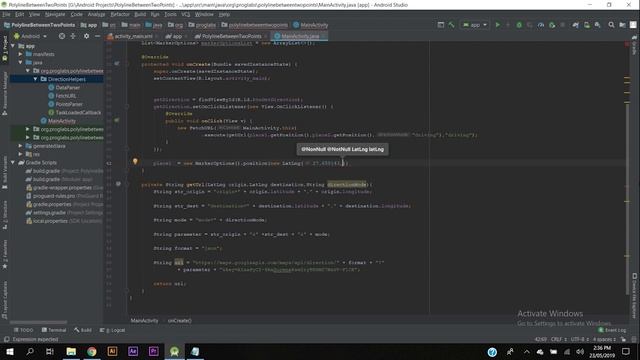Open PointsParser class in project tree
The width and height of the screenshot is (640, 360).
[65, 104]
